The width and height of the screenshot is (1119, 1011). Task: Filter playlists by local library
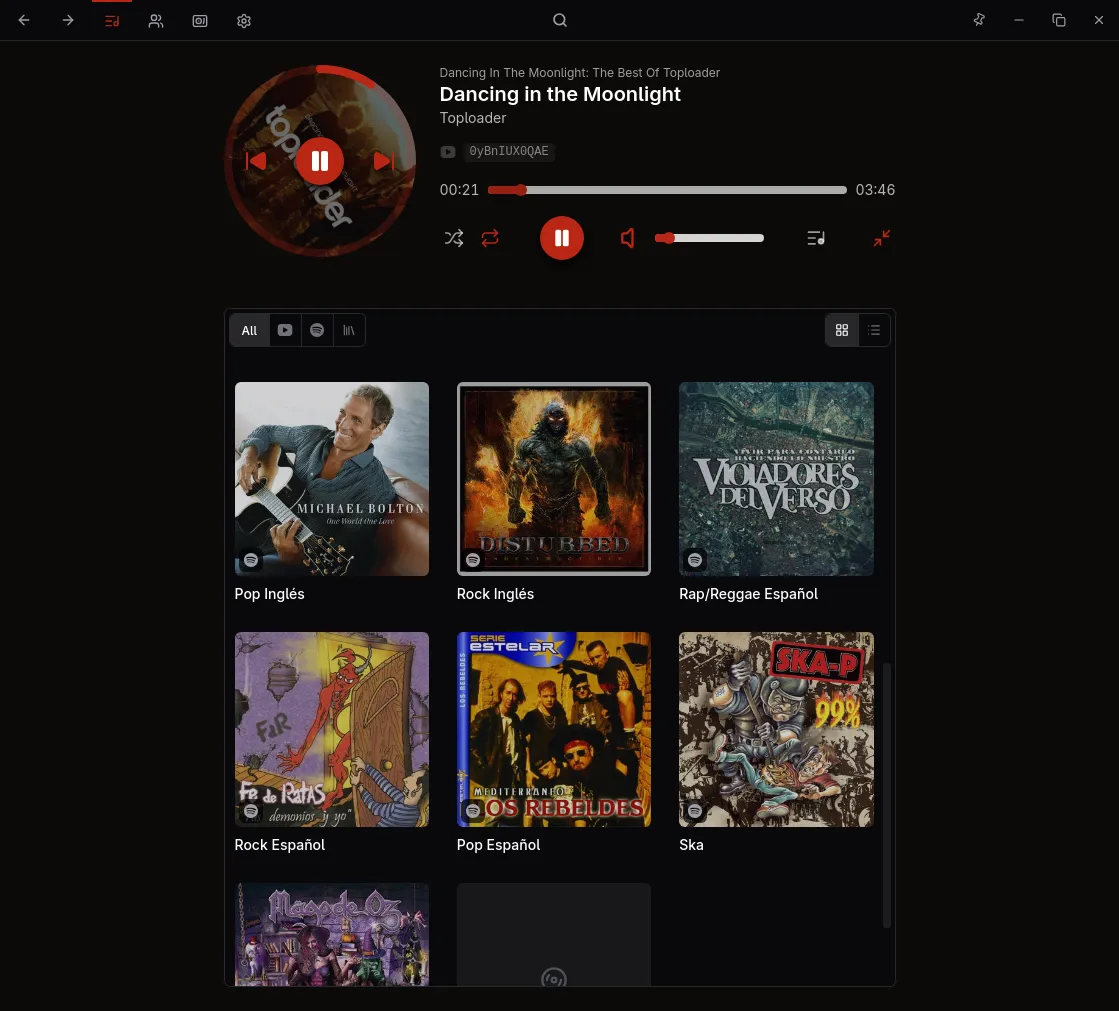tap(348, 330)
